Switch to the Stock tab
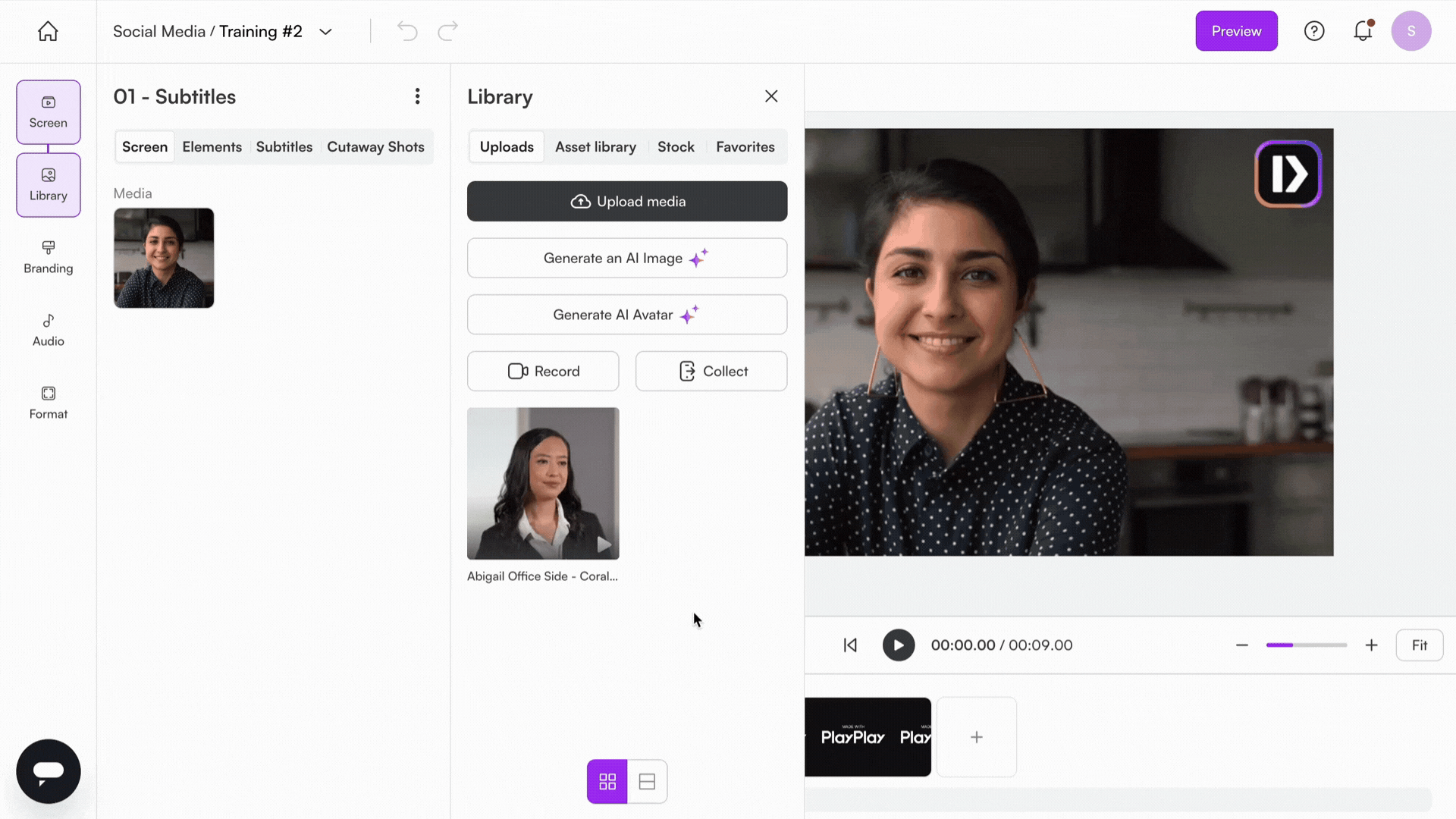This screenshot has height=819, width=1456. (x=675, y=147)
